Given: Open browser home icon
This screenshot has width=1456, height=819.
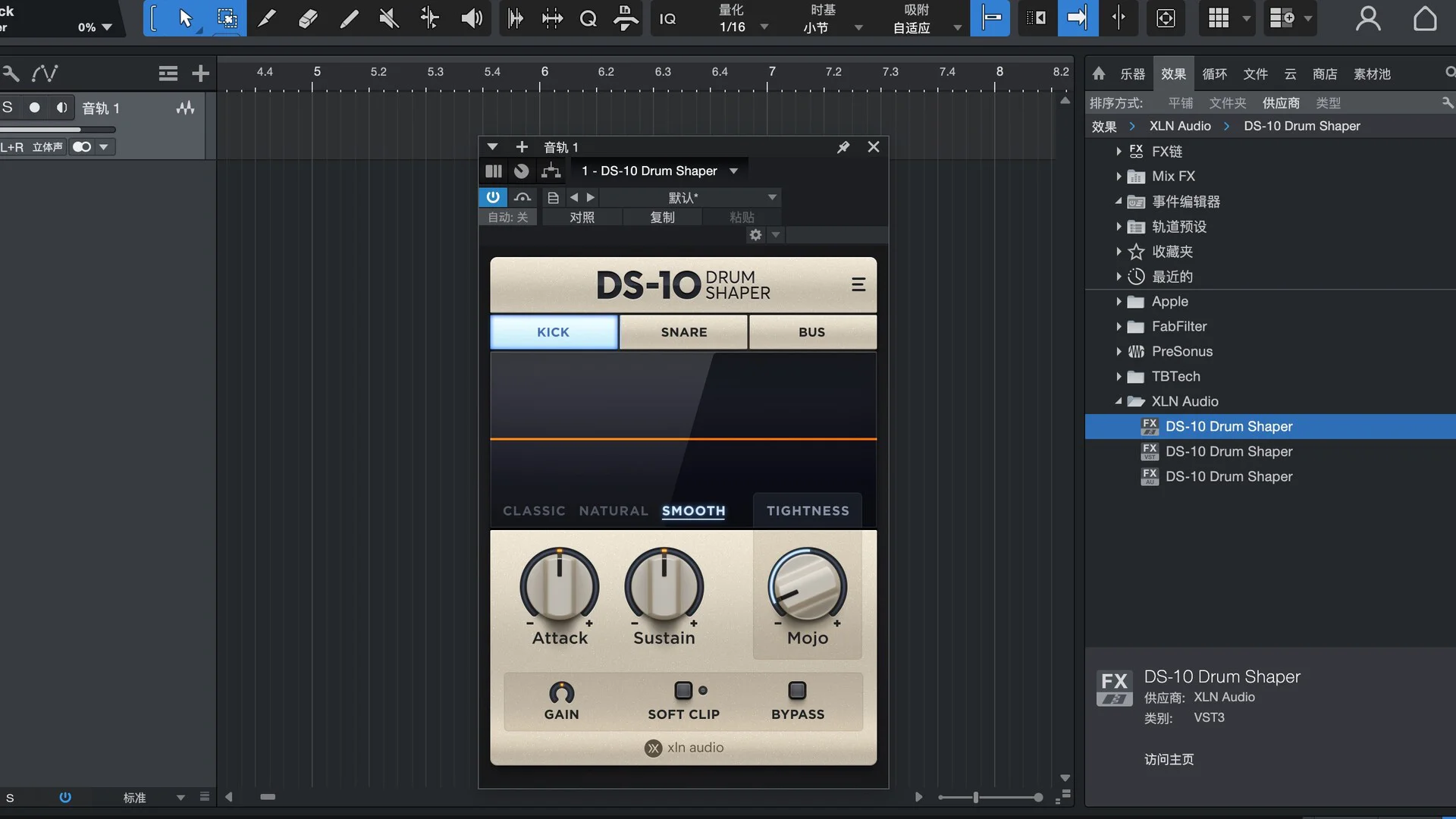Looking at the screenshot, I should click(1099, 74).
